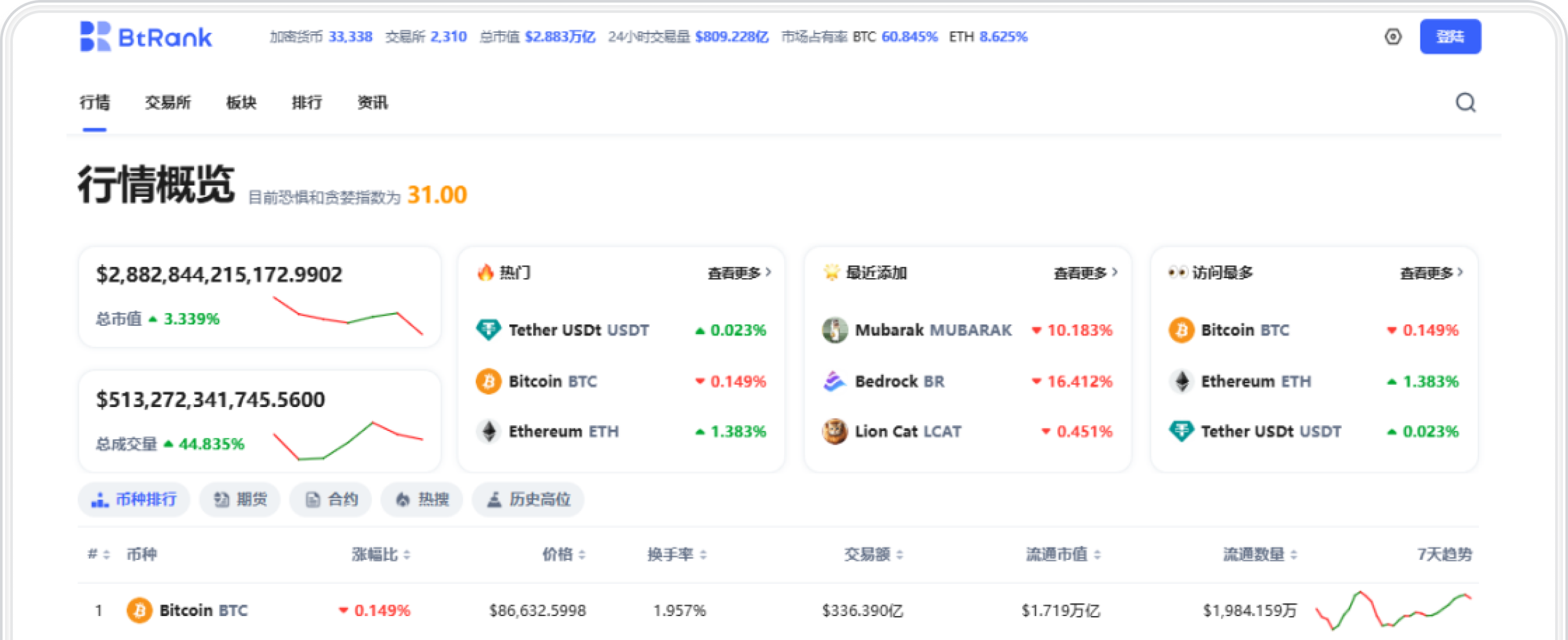Select the 热搜 filter tab
1568x640 pixels.
(x=422, y=499)
